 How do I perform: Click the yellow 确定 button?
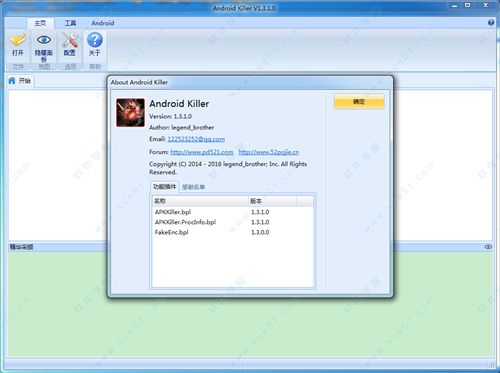[x=359, y=102]
